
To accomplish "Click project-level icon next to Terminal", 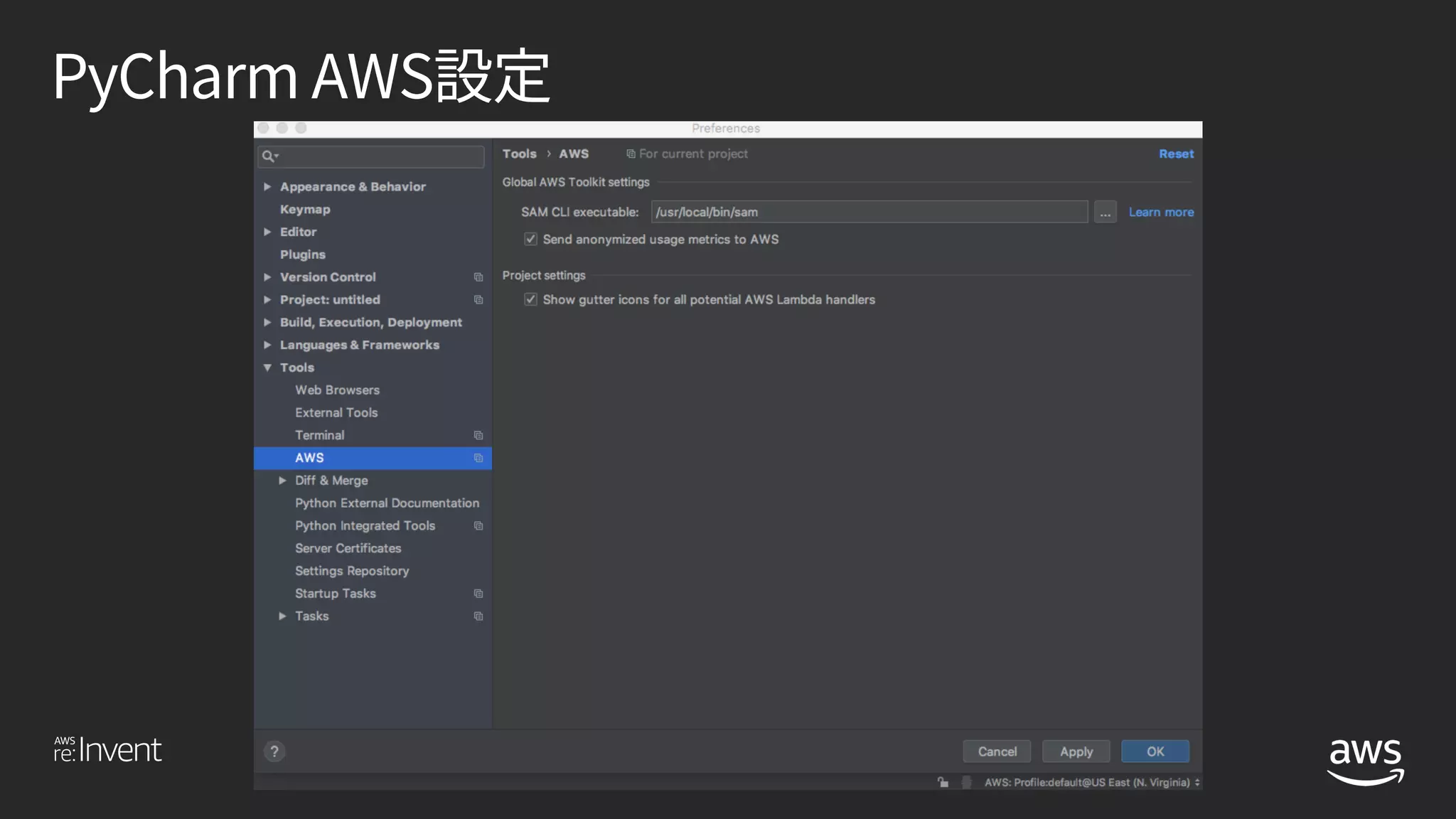I will [x=478, y=435].
